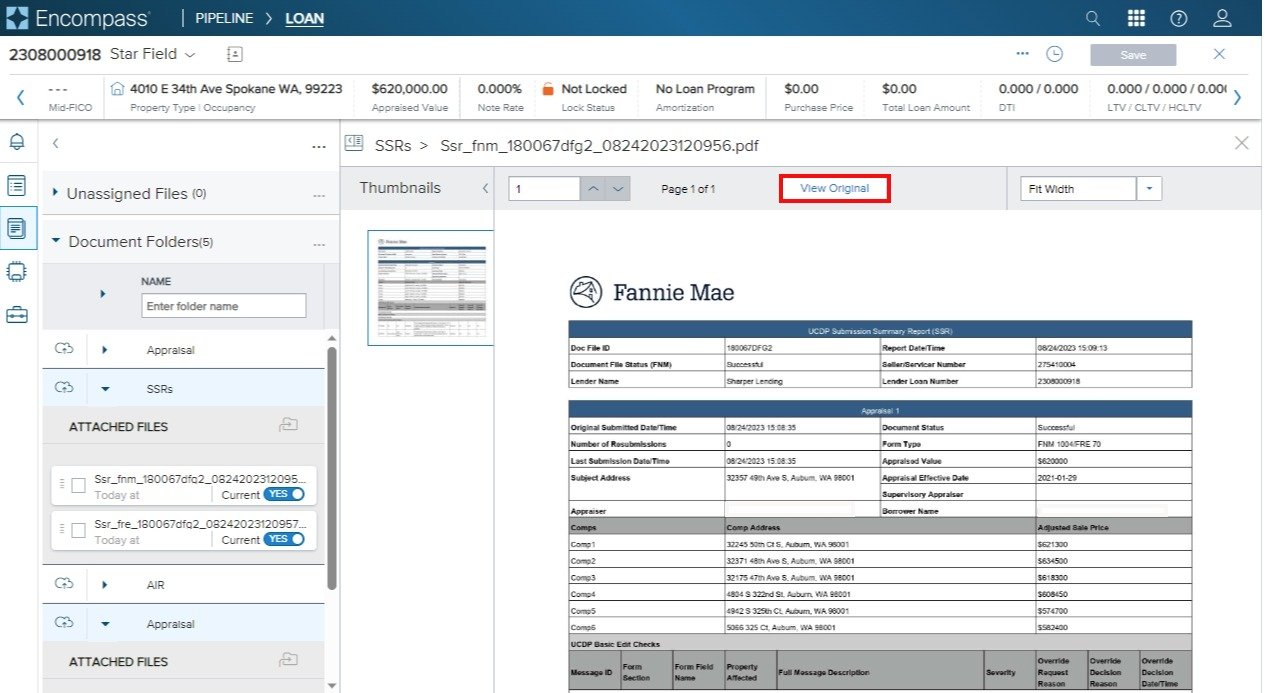
Task: Click the Encompass logo icon
Action: click(17, 18)
